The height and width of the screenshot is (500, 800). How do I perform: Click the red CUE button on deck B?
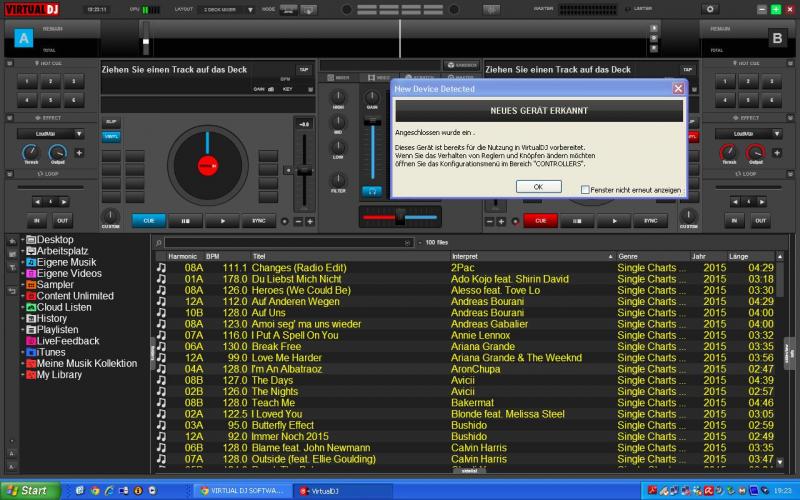tap(540, 220)
